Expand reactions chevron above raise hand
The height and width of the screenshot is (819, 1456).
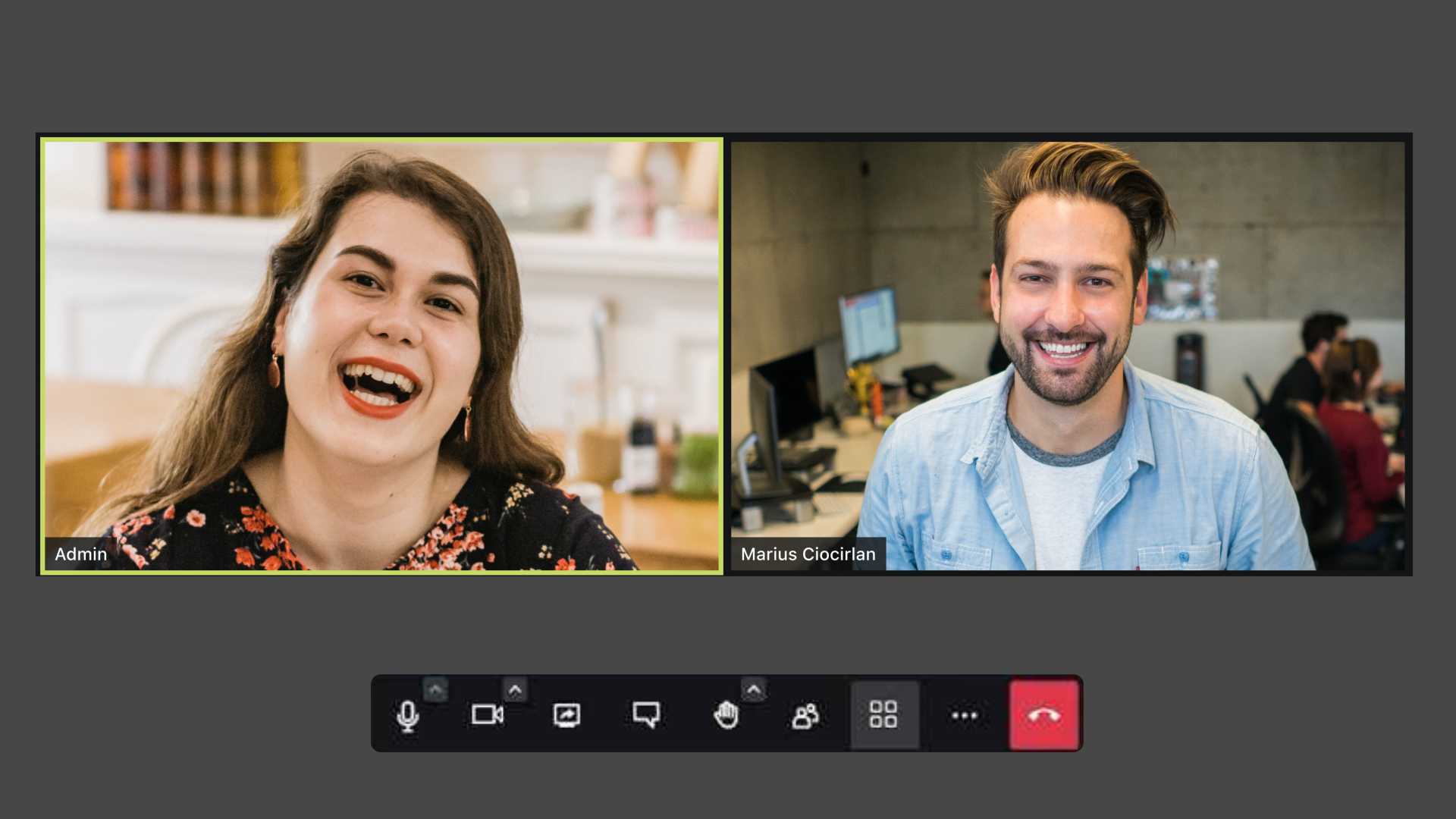[754, 690]
